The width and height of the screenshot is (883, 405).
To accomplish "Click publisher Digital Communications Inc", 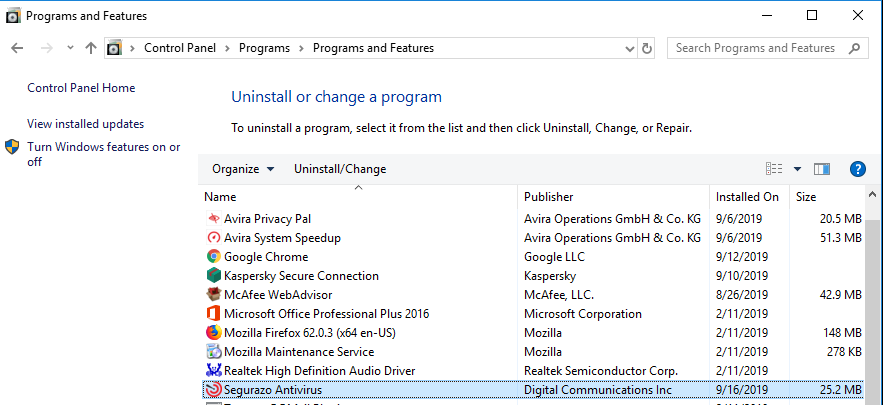I will [598, 390].
